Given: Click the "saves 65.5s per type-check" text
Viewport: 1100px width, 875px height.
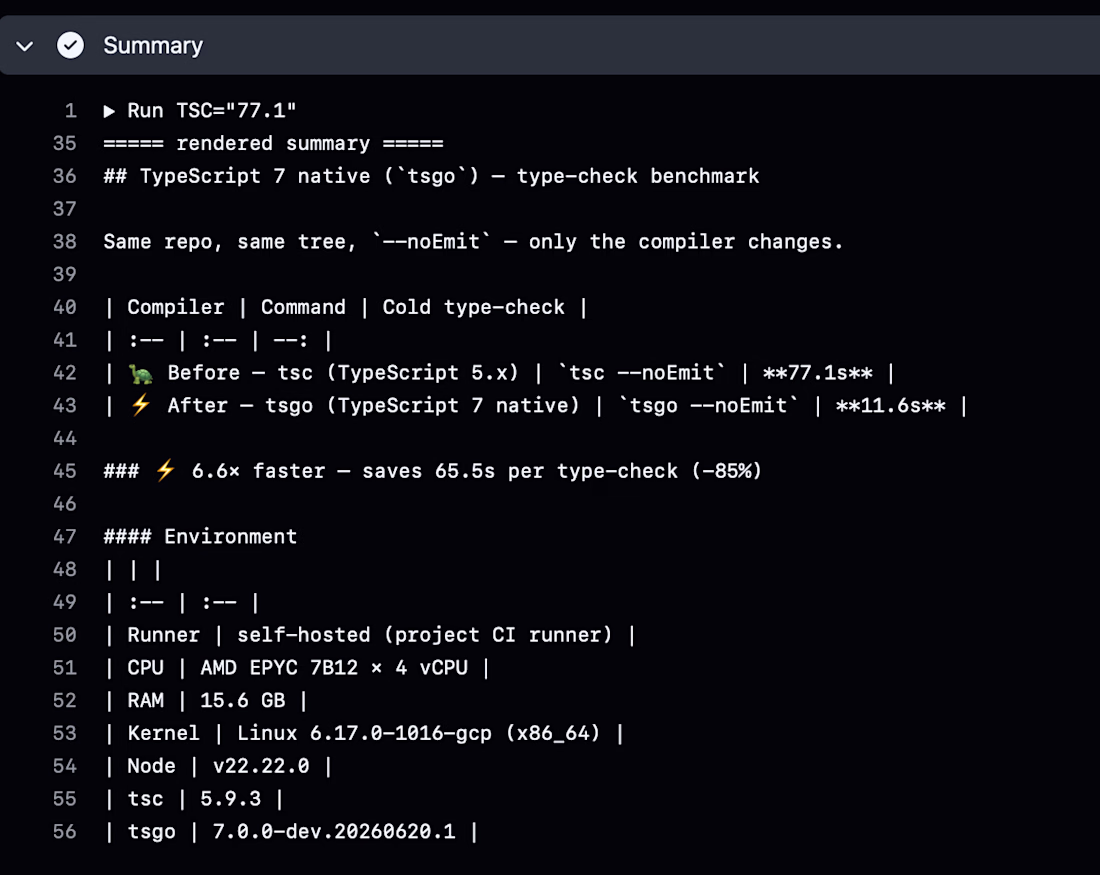Looking at the screenshot, I should (x=520, y=471).
